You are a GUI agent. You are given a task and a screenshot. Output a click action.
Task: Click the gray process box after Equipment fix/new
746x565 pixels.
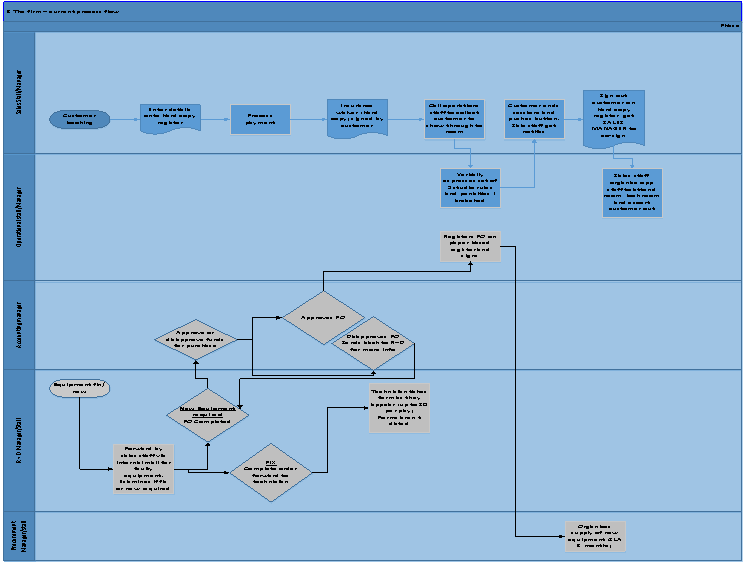pyautogui.click(x=144, y=468)
